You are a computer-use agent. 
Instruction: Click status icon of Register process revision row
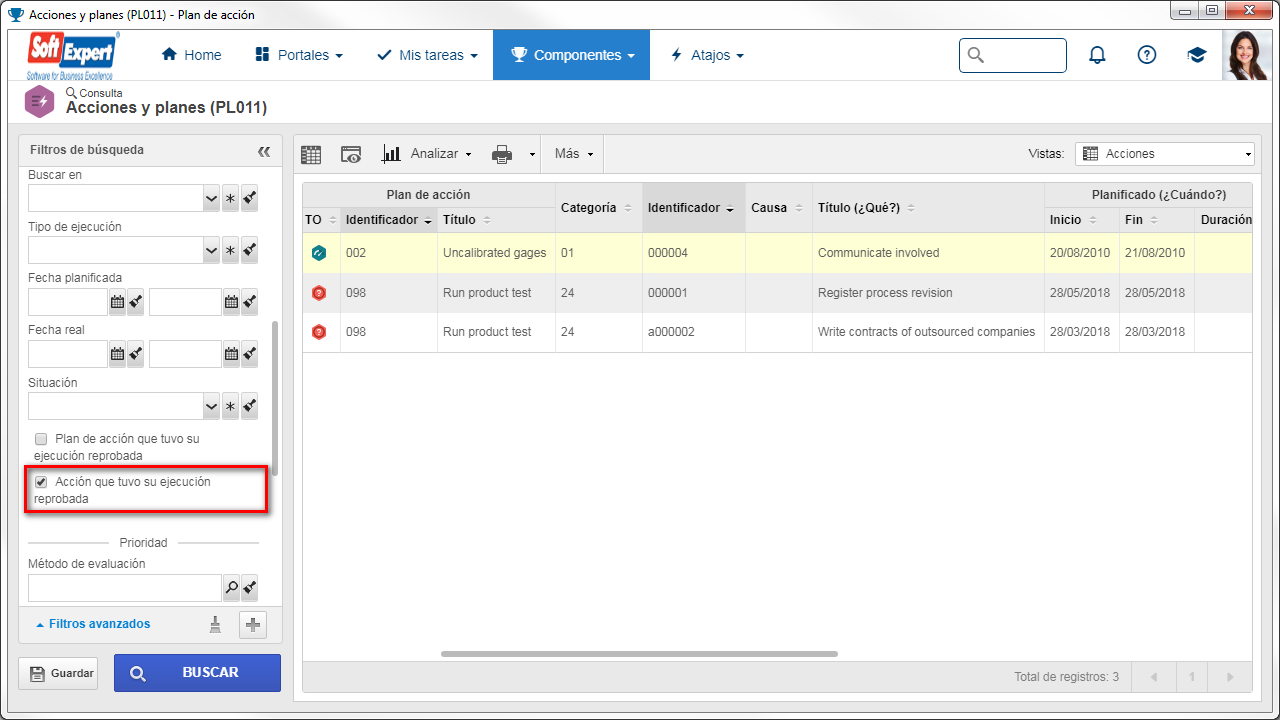(x=319, y=293)
